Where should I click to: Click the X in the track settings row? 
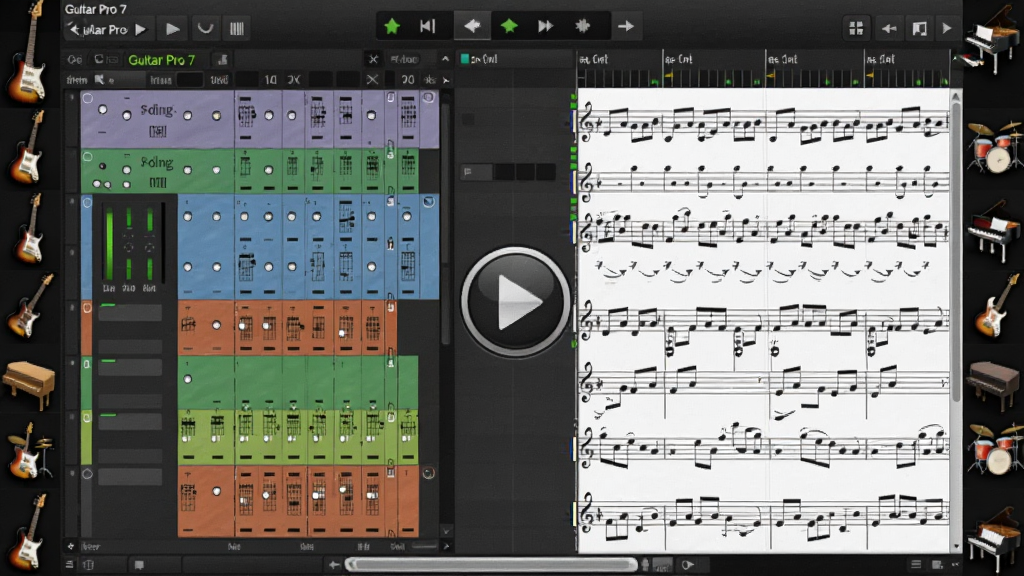372,80
